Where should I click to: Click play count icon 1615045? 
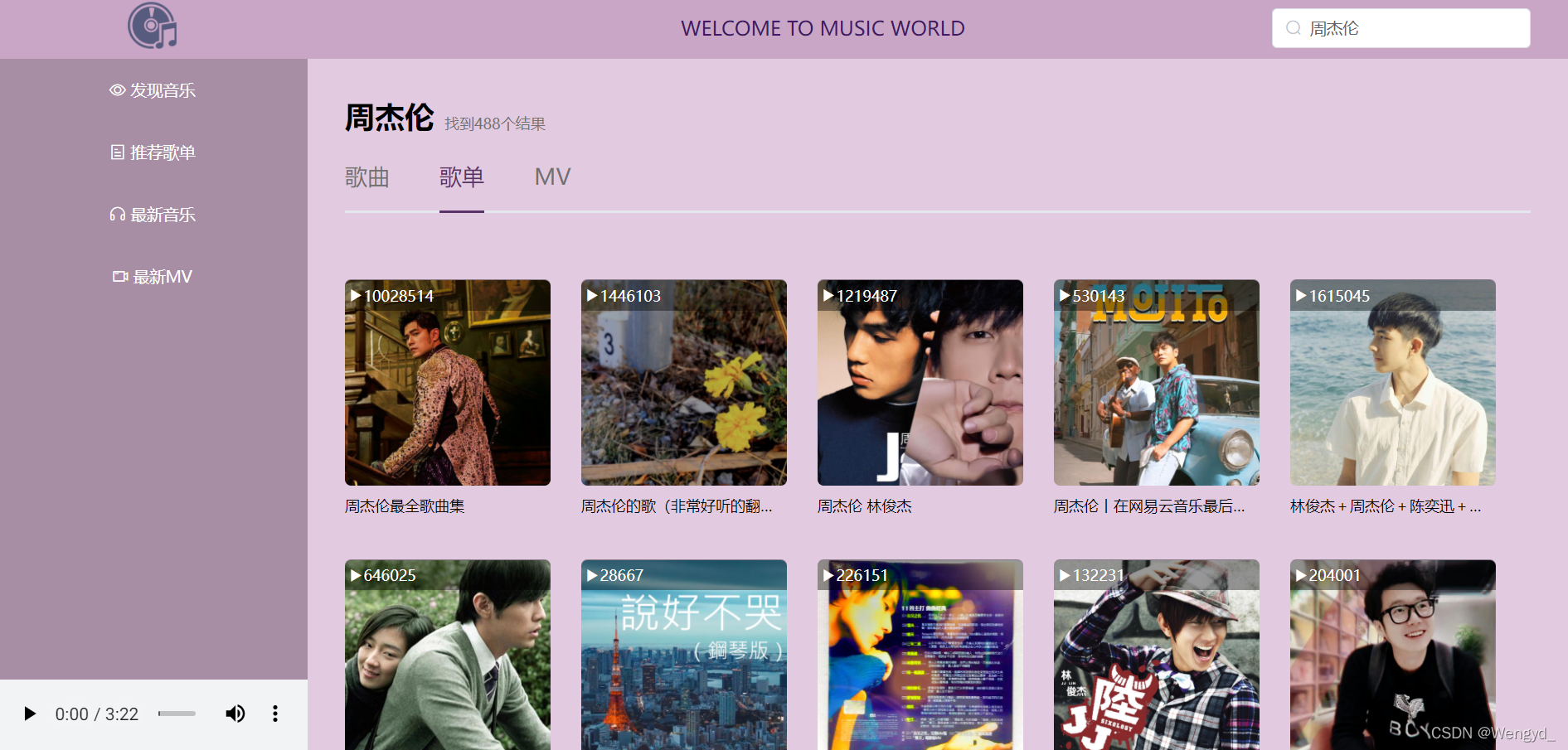pyautogui.click(x=1301, y=296)
